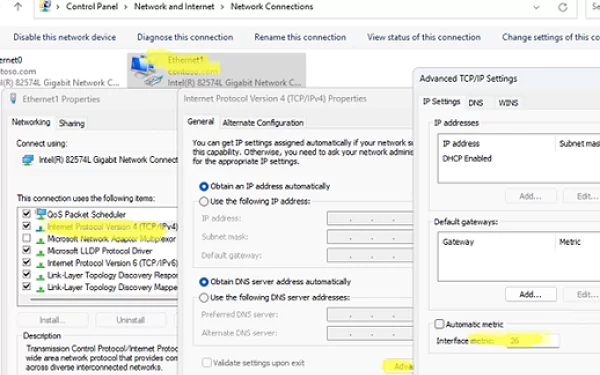Screen dimensions: 600x375
Task: Switch to the Alternate Configuration tab
Action: click(263, 123)
